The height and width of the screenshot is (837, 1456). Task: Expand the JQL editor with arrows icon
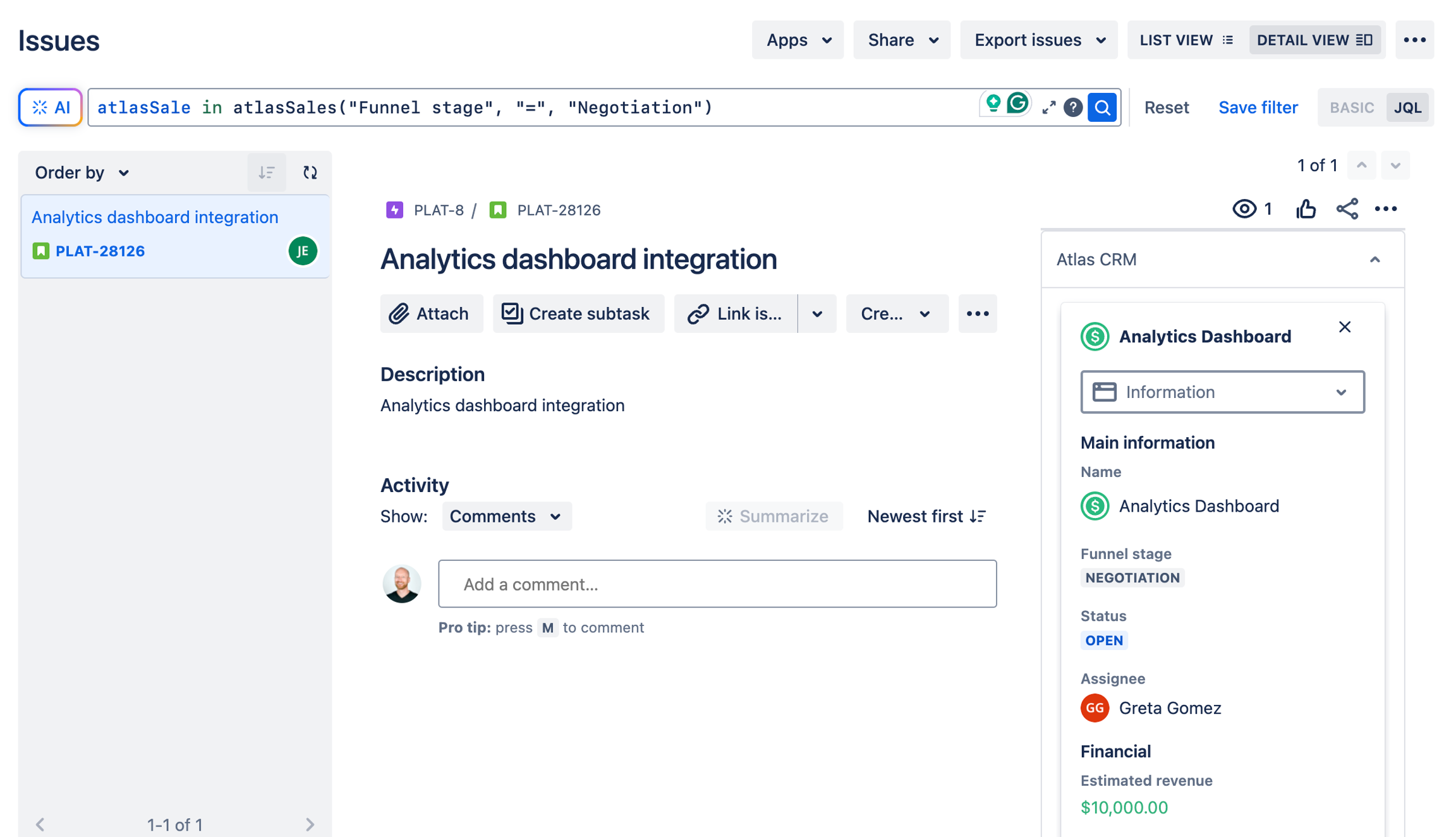pyautogui.click(x=1048, y=107)
